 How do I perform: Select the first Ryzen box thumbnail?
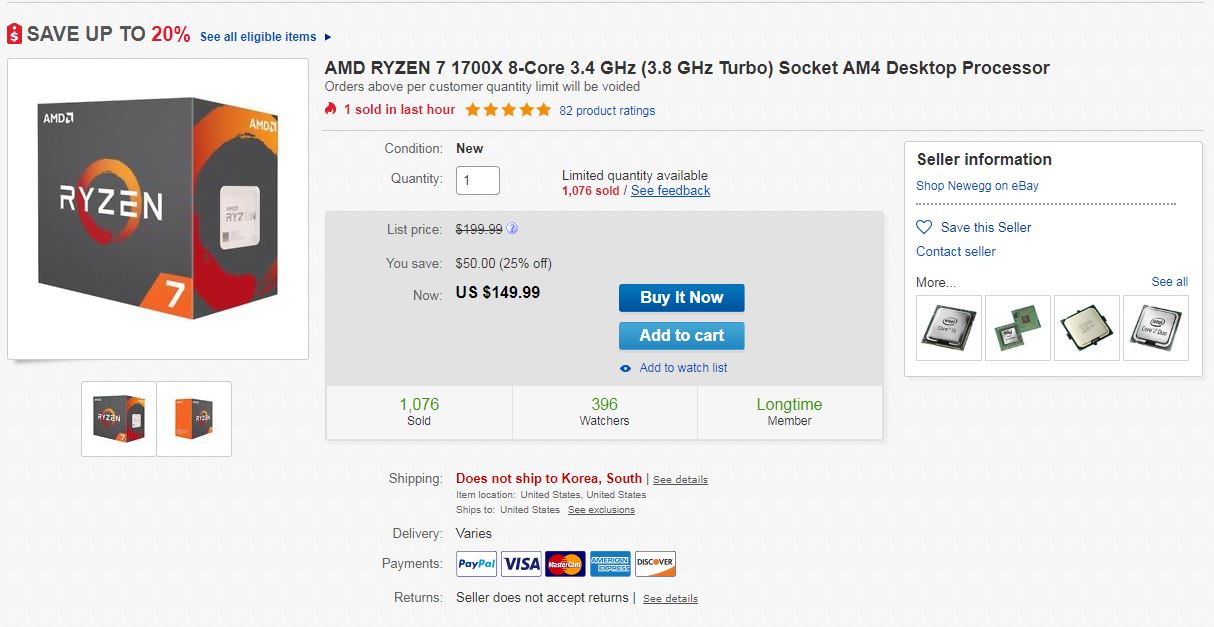tap(119, 418)
